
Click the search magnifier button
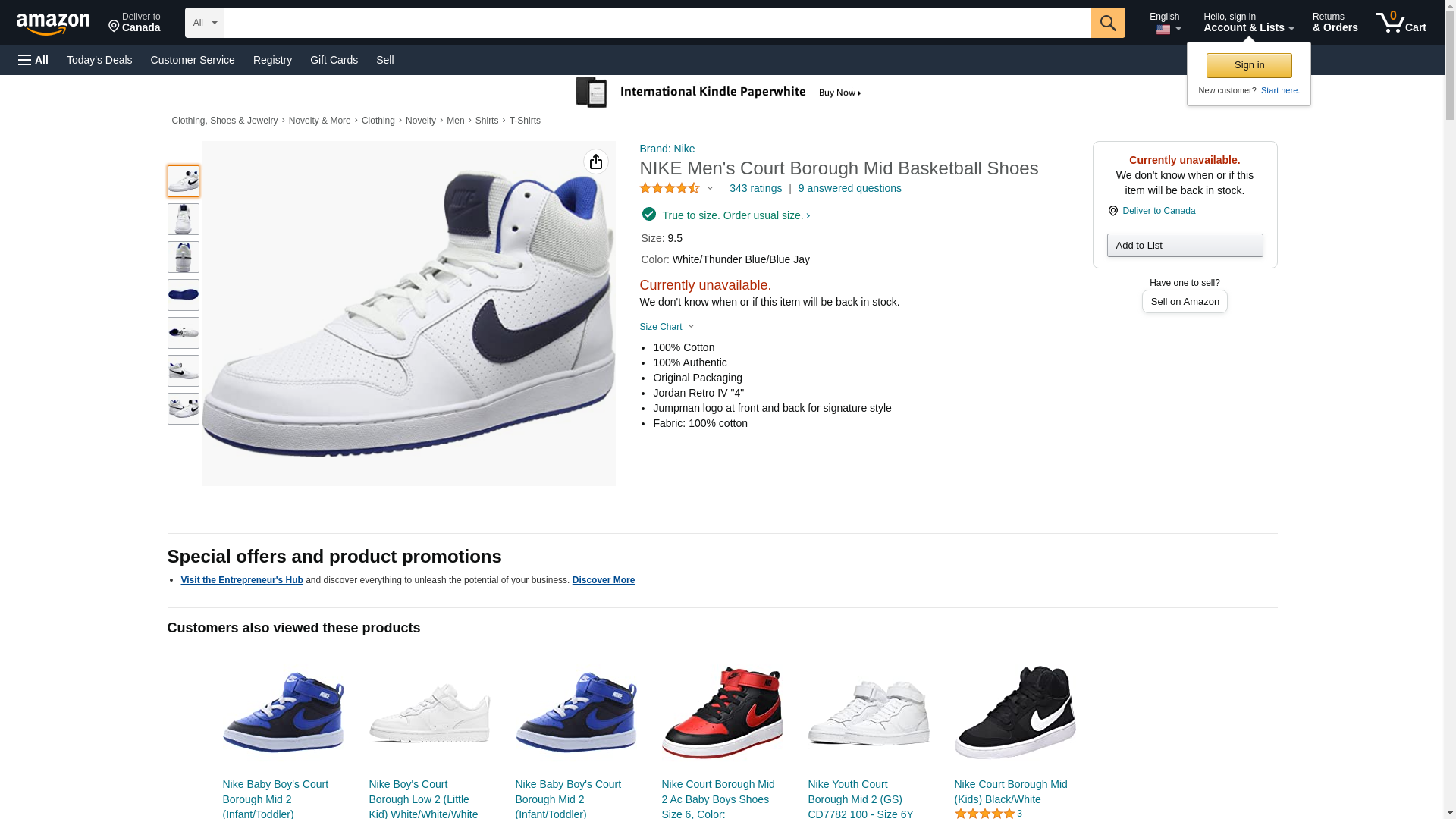click(x=1108, y=23)
